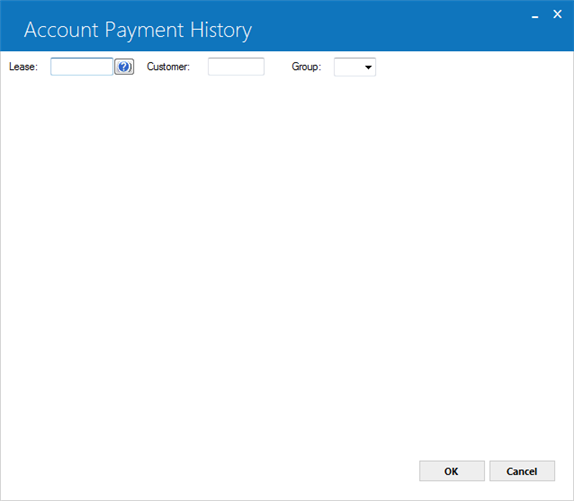Focus the Lease input field
Screen dimensions: 574x501
[82, 67]
